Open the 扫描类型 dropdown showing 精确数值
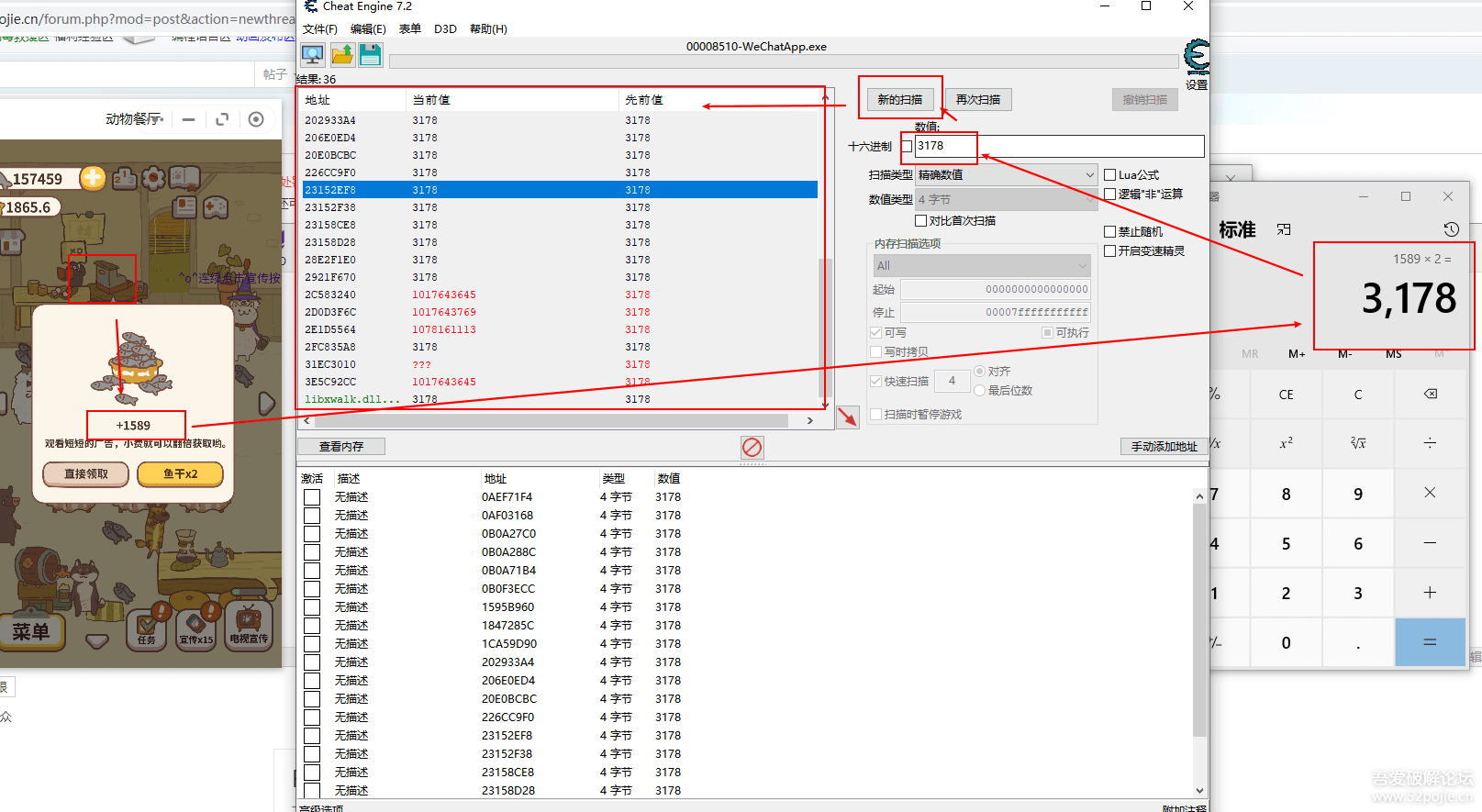The height and width of the screenshot is (812, 1482). tap(1006, 175)
